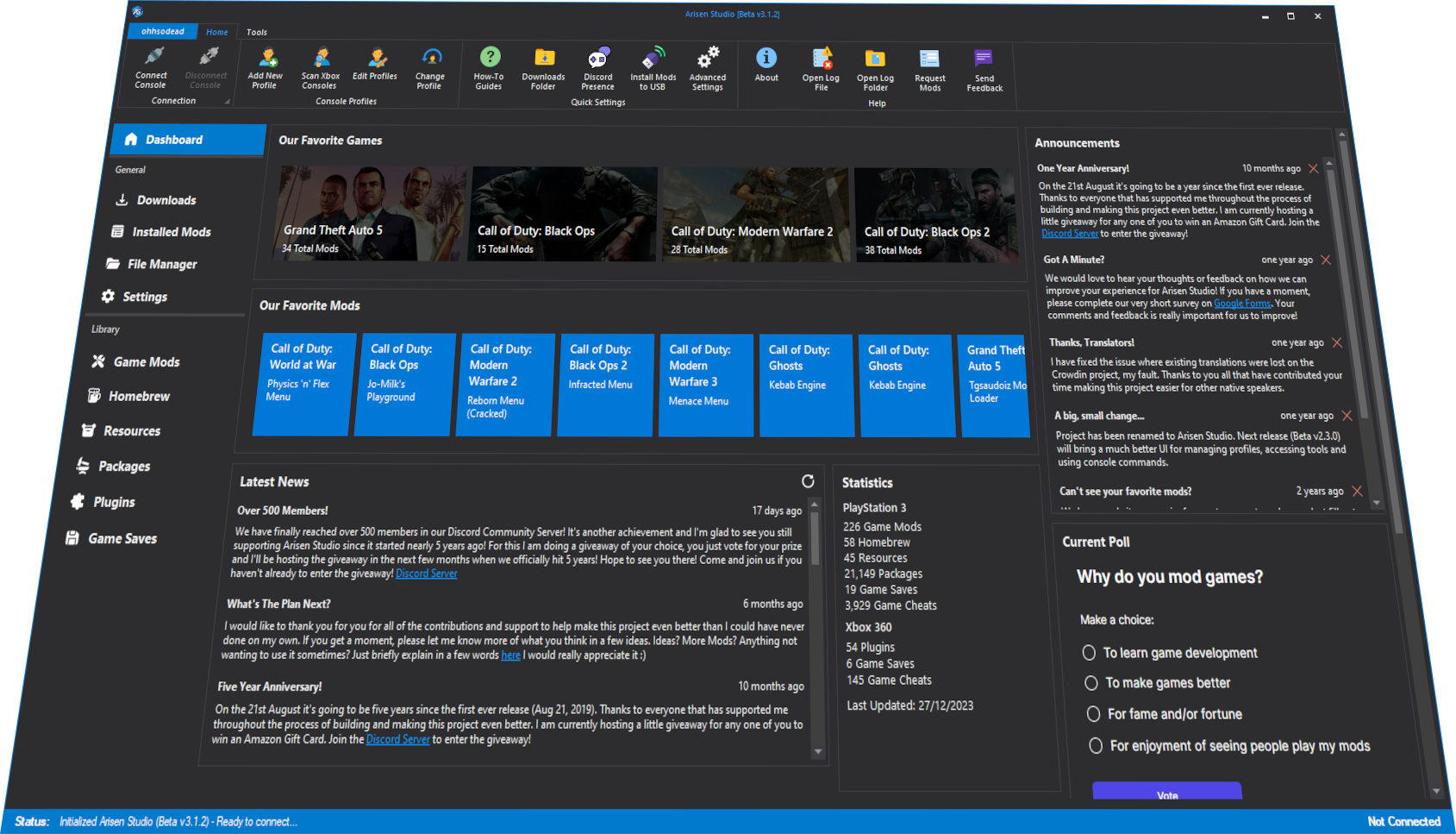Viewport: 1456px width, 834px height.
Task: Open the Google Forms survey link
Action: [x=1241, y=304]
